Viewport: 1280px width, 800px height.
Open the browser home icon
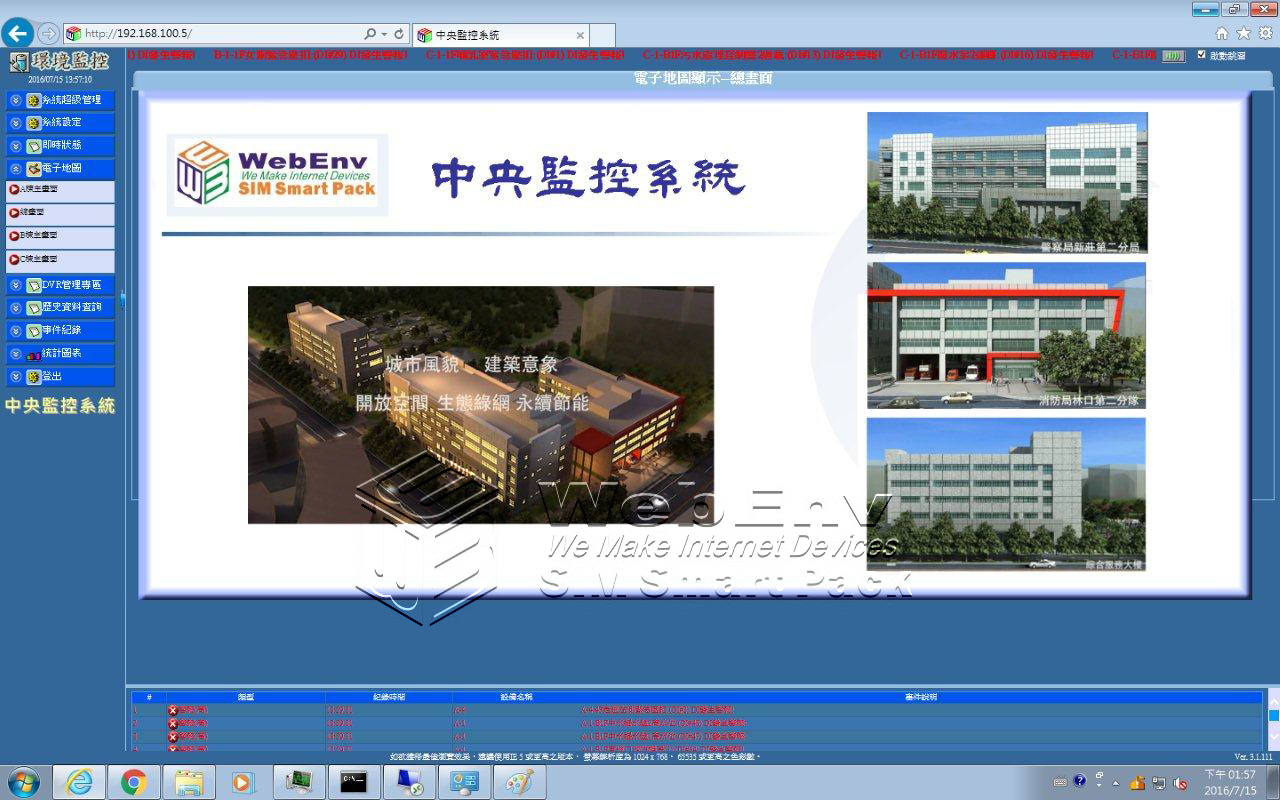click(1222, 33)
